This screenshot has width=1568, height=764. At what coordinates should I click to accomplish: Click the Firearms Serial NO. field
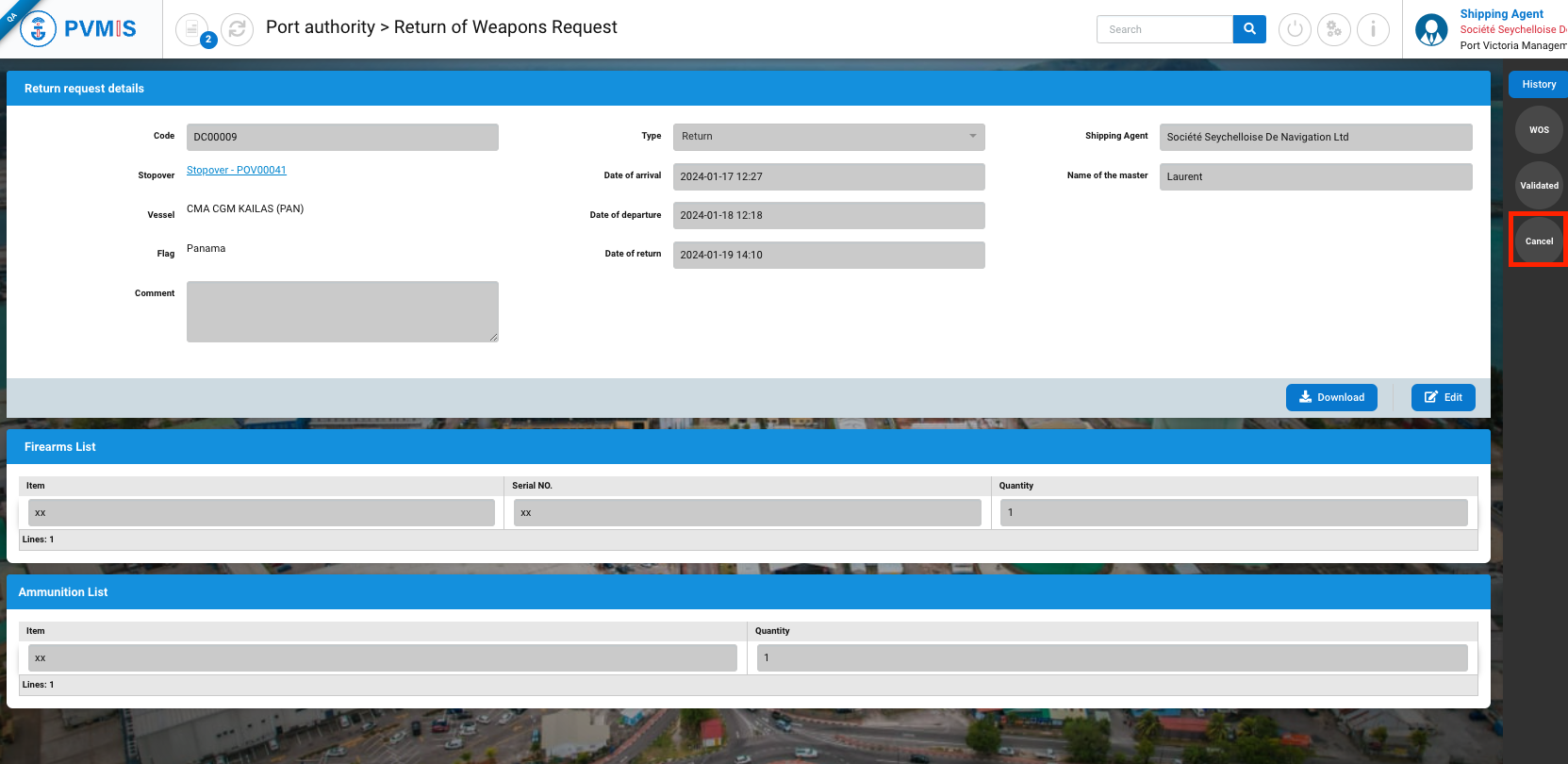(747, 513)
